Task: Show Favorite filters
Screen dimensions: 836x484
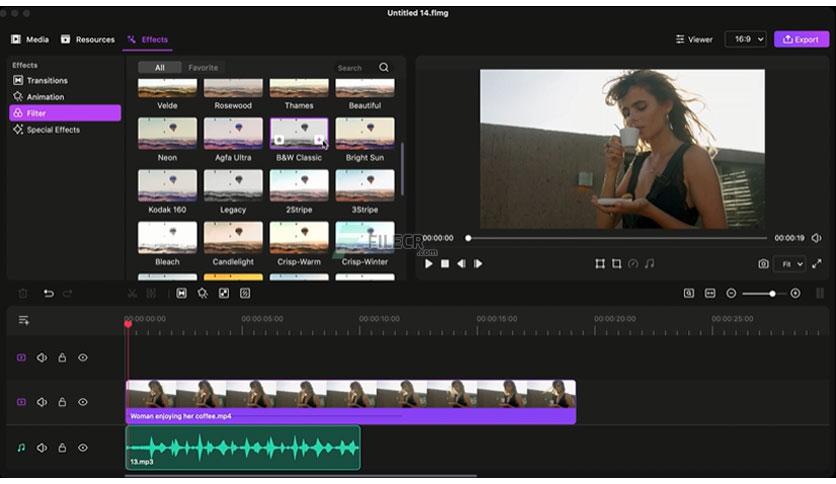Action: [203, 68]
